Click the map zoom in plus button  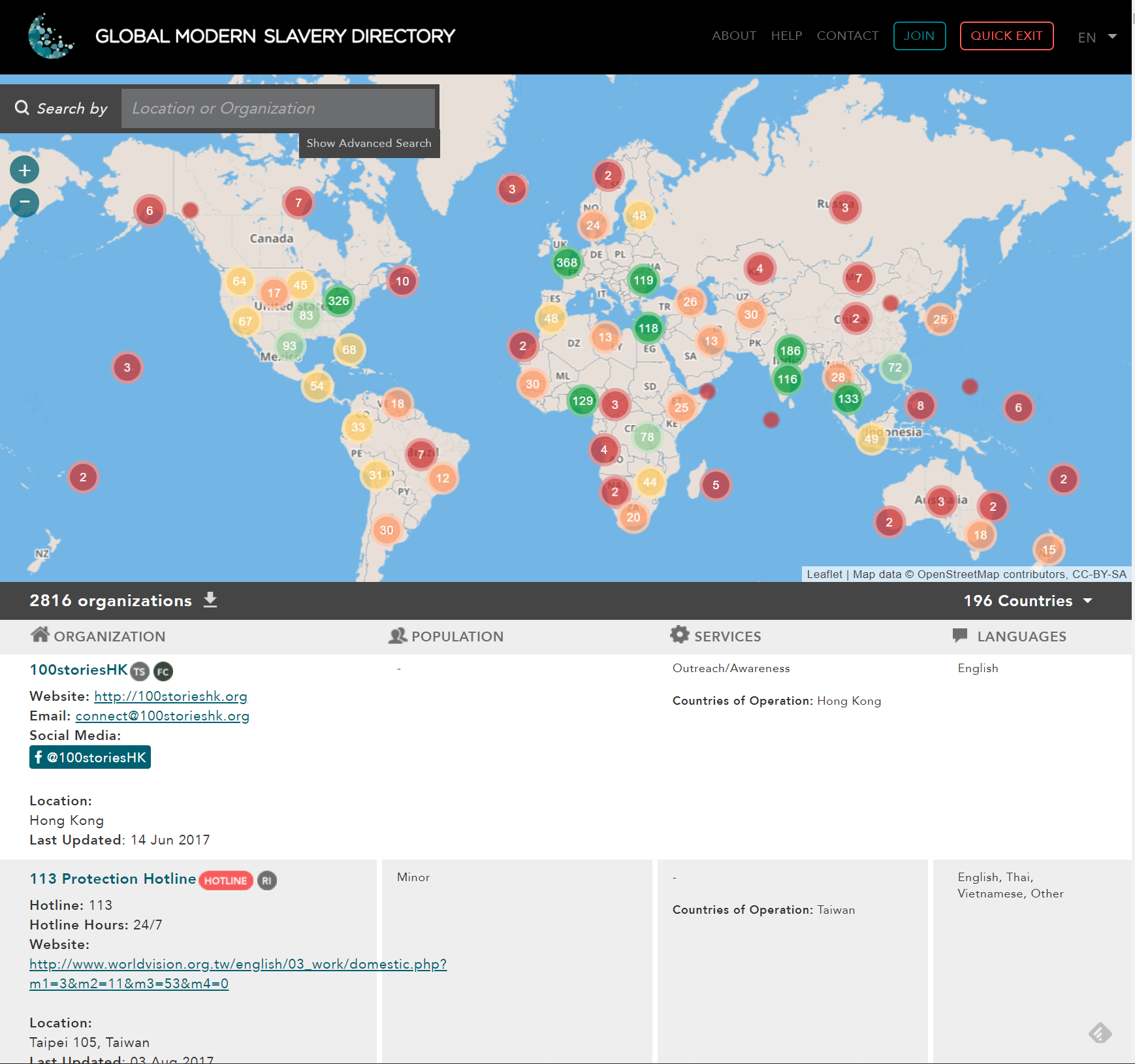tap(25, 170)
